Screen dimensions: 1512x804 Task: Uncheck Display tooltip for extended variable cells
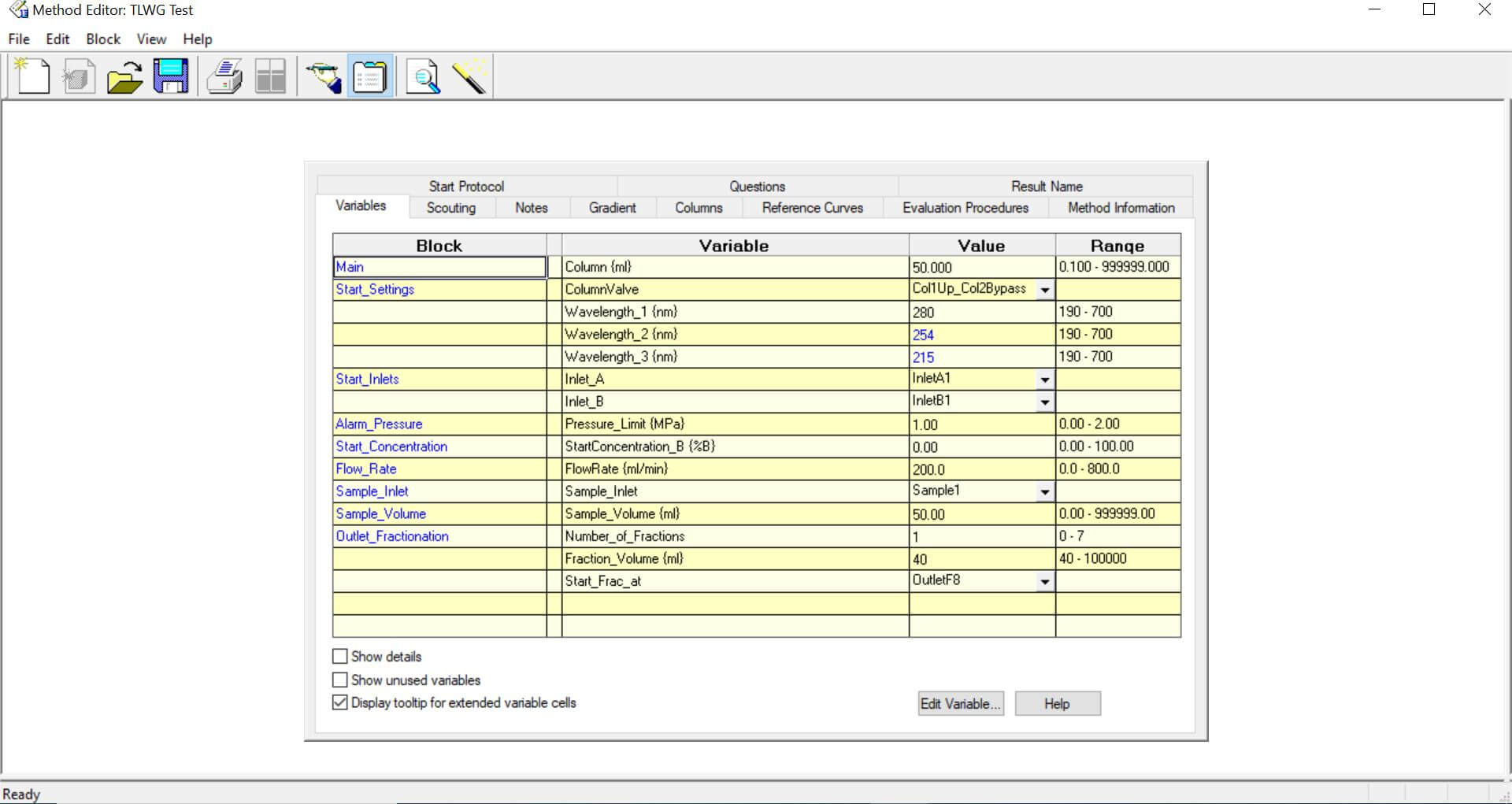click(x=340, y=702)
